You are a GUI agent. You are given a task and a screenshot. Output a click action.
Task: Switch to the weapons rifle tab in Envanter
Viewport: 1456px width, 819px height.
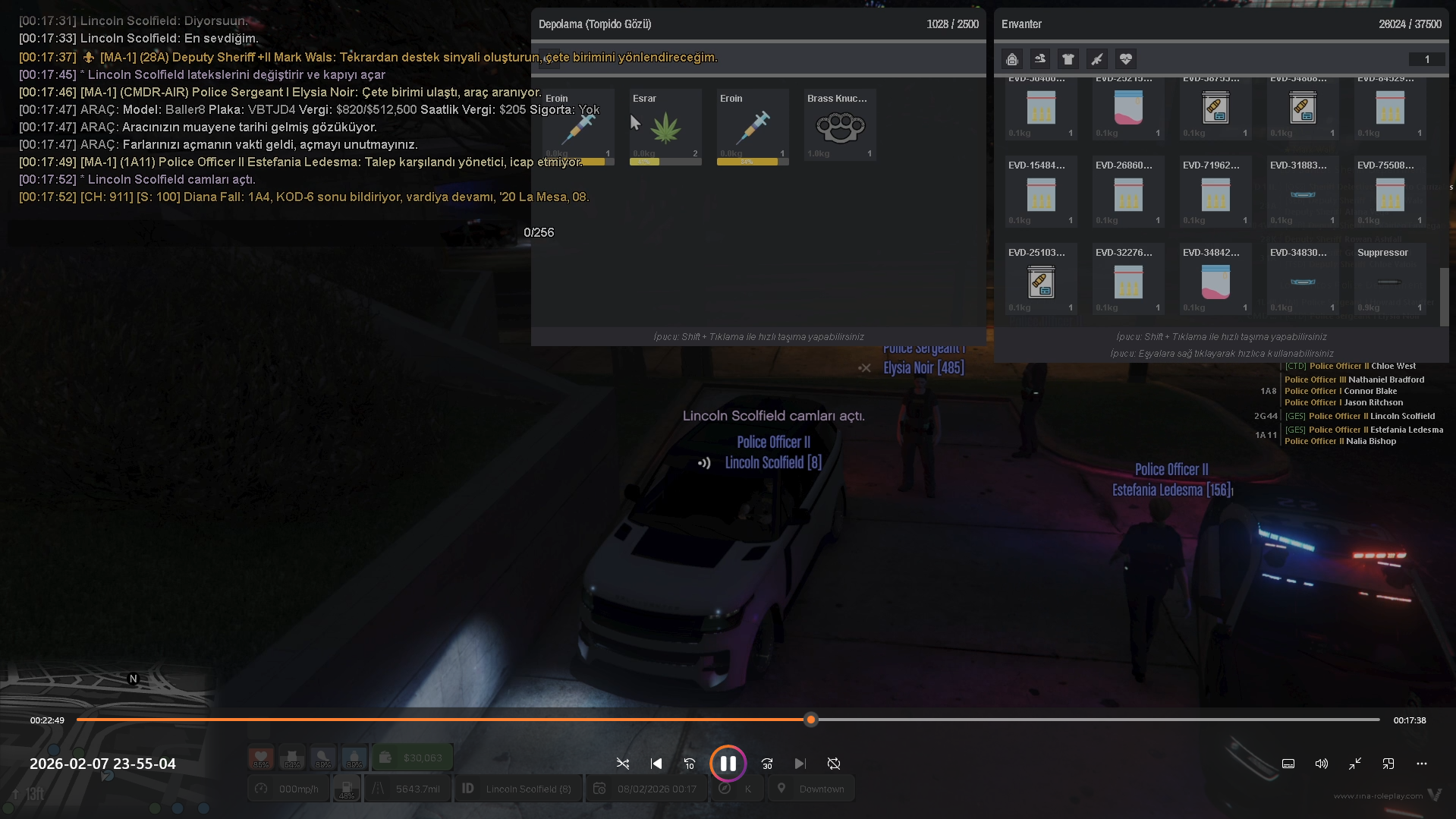[1097, 59]
